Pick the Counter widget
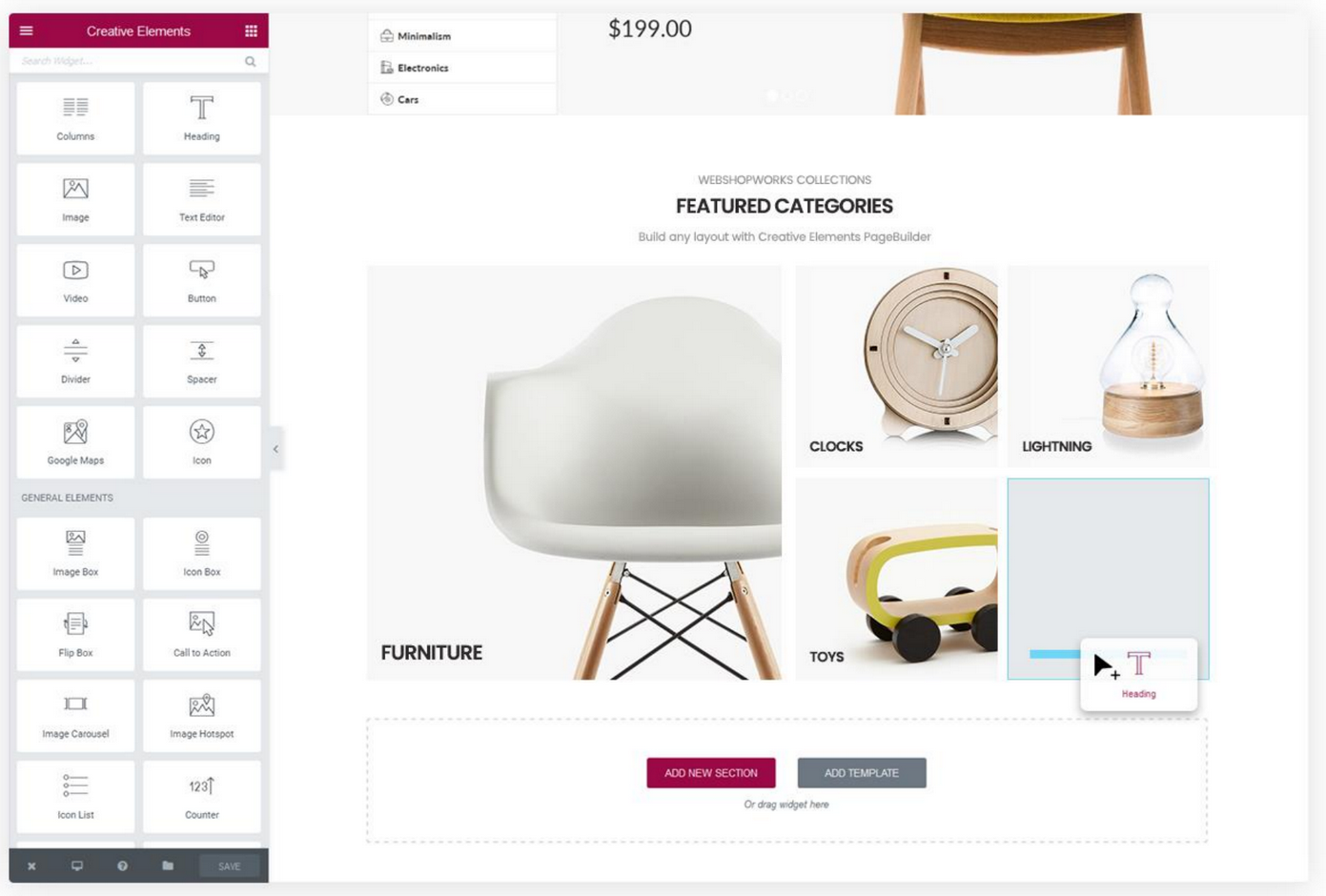This screenshot has height=896, width=1326. pyautogui.click(x=201, y=797)
